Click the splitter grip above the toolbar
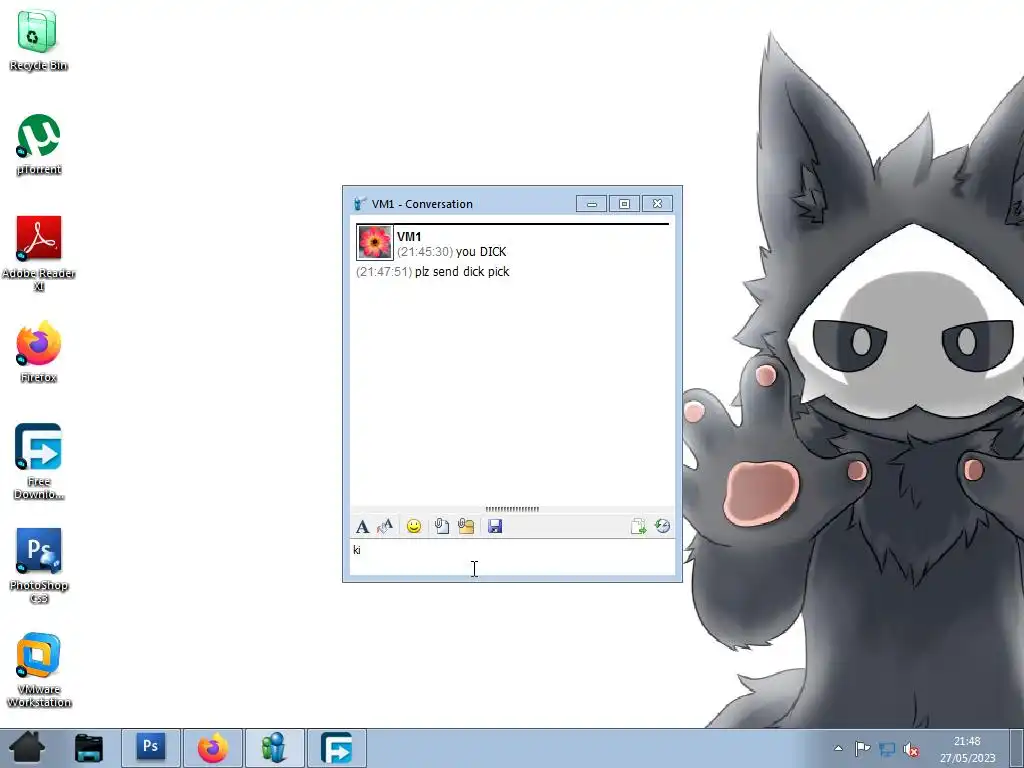The width and height of the screenshot is (1024, 768). pyautogui.click(x=512, y=509)
